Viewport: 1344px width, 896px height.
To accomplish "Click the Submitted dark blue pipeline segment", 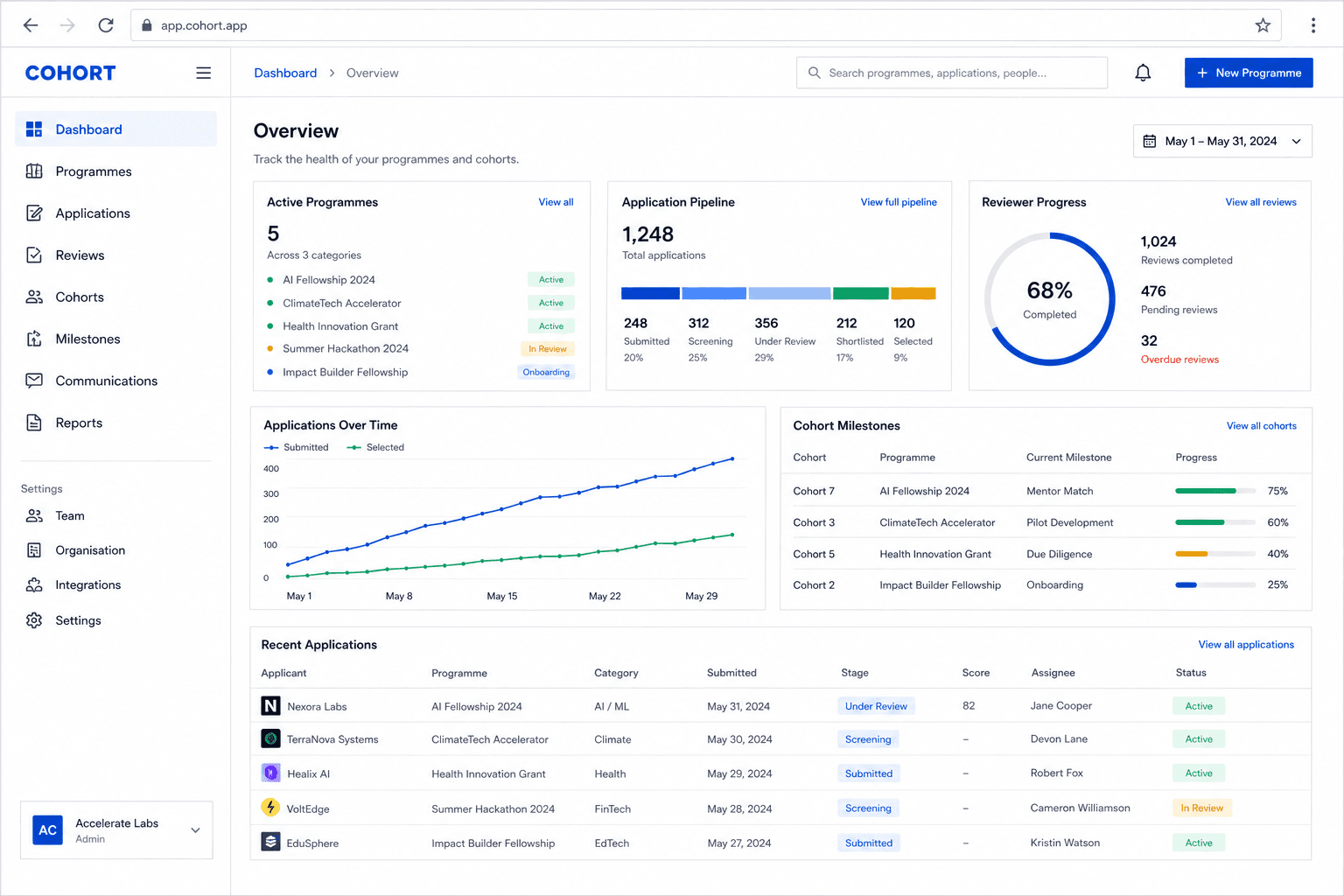I will tap(650, 293).
